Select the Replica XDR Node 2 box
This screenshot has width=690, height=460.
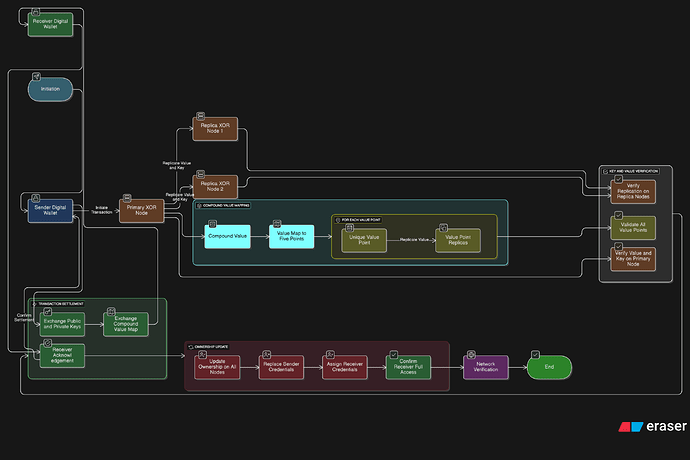(x=215, y=187)
